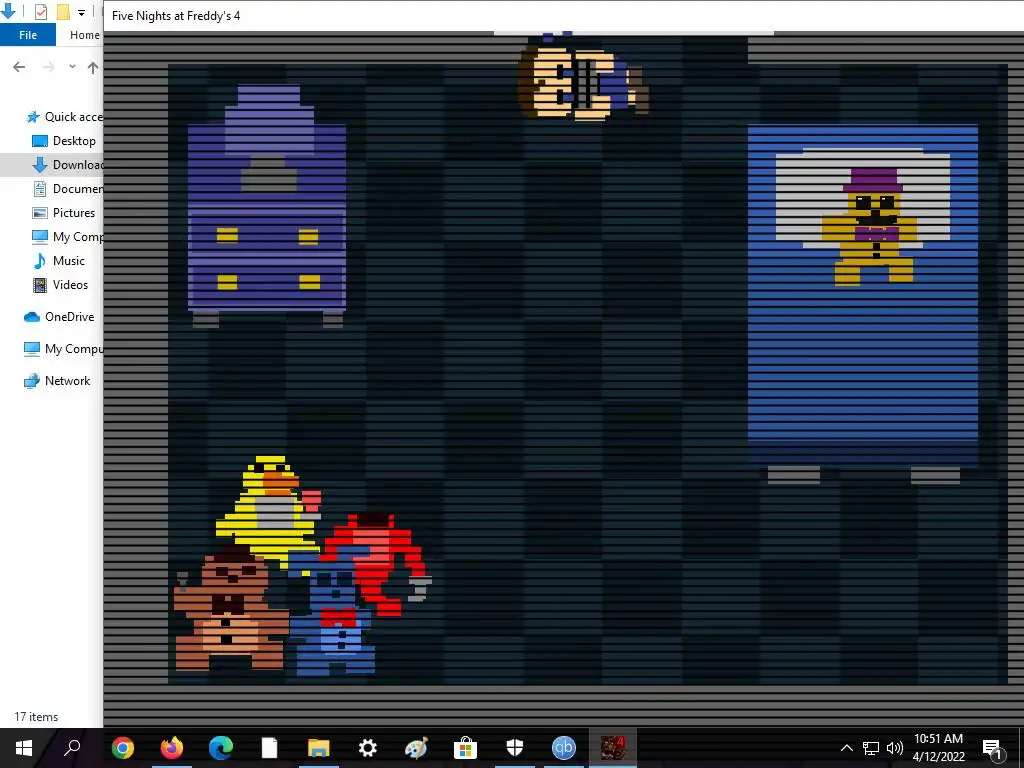Open Documents in the navigation pane
Screen dimensions: 1024x768
(68, 189)
